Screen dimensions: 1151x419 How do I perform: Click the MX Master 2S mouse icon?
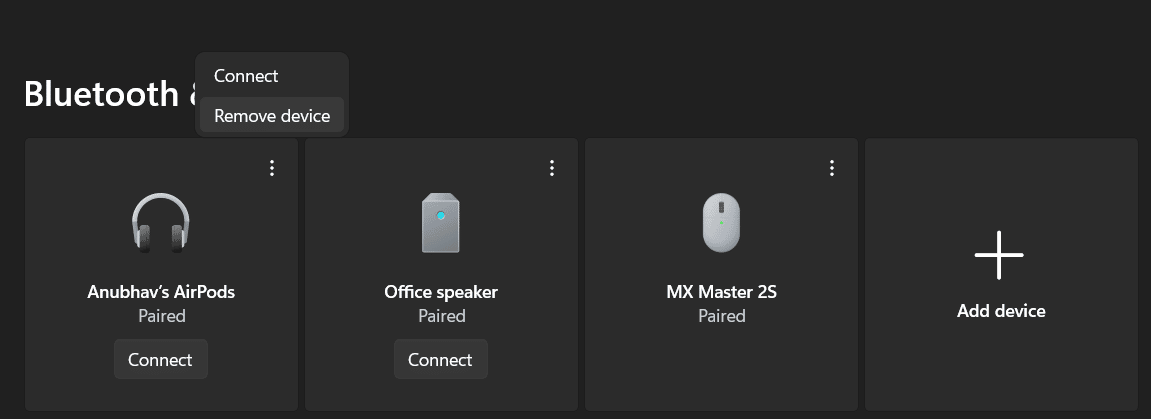click(721, 223)
